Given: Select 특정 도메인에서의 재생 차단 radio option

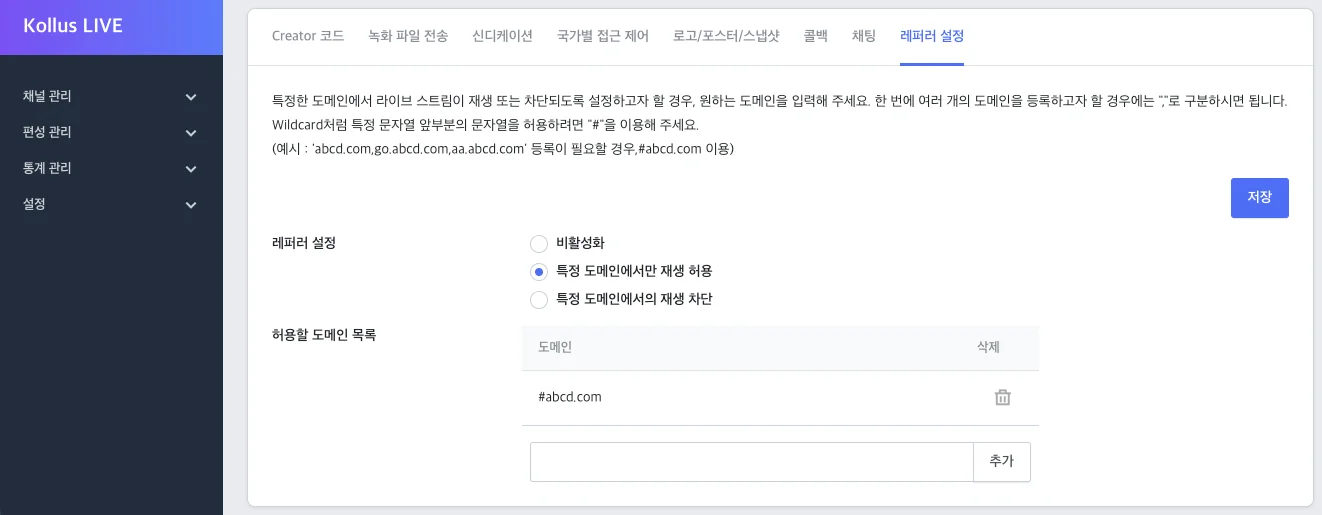Looking at the screenshot, I should 539,299.
